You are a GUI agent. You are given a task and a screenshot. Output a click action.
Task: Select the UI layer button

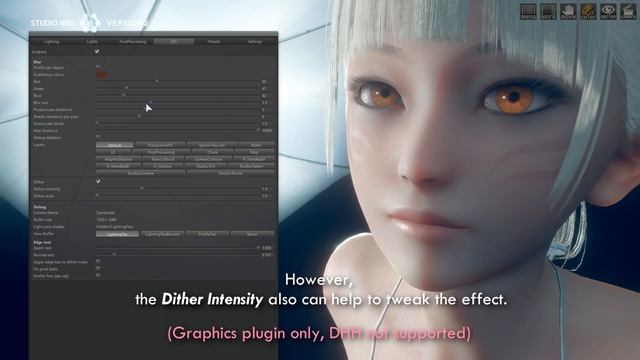[113, 152]
